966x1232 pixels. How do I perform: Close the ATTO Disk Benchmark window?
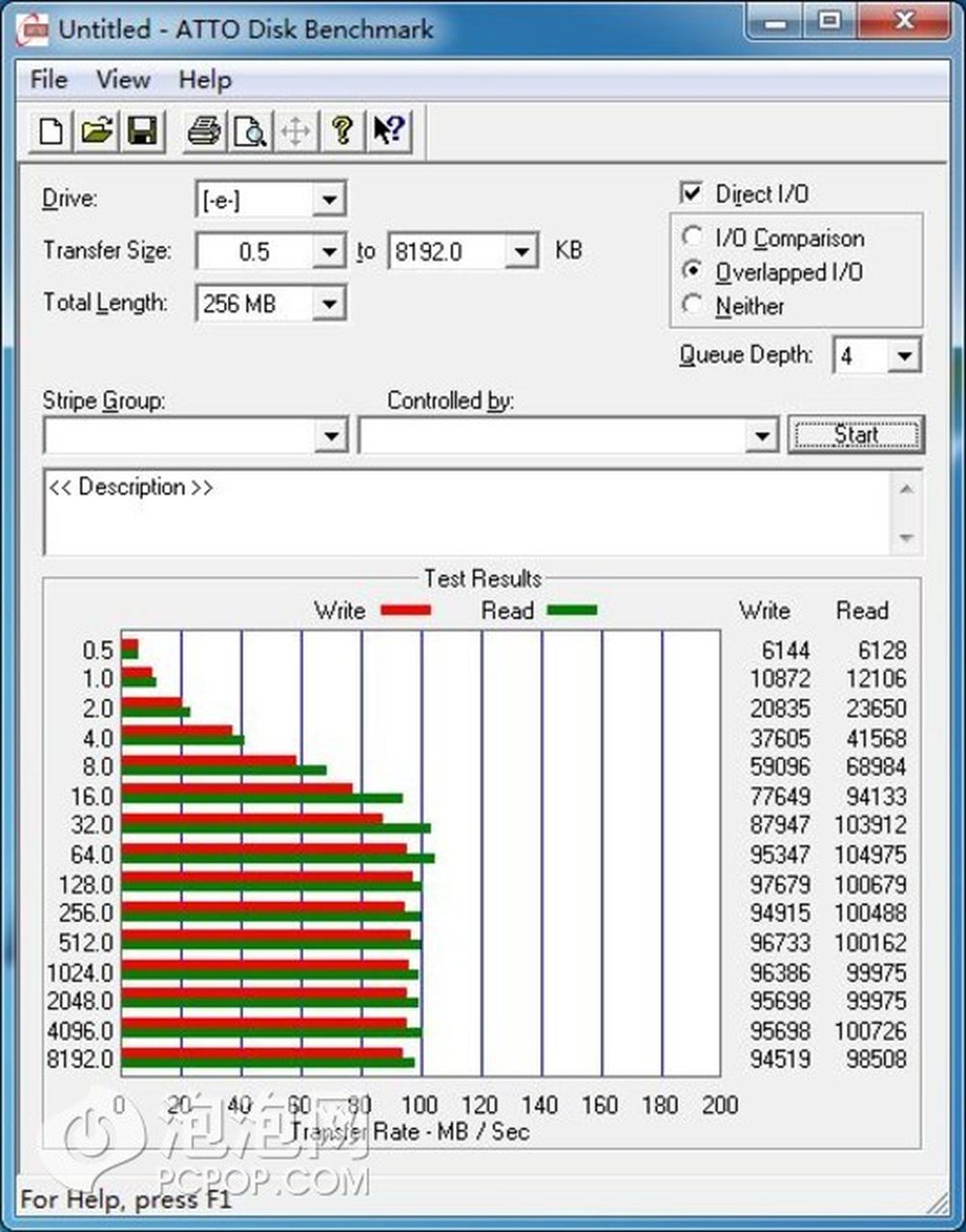point(903,21)
